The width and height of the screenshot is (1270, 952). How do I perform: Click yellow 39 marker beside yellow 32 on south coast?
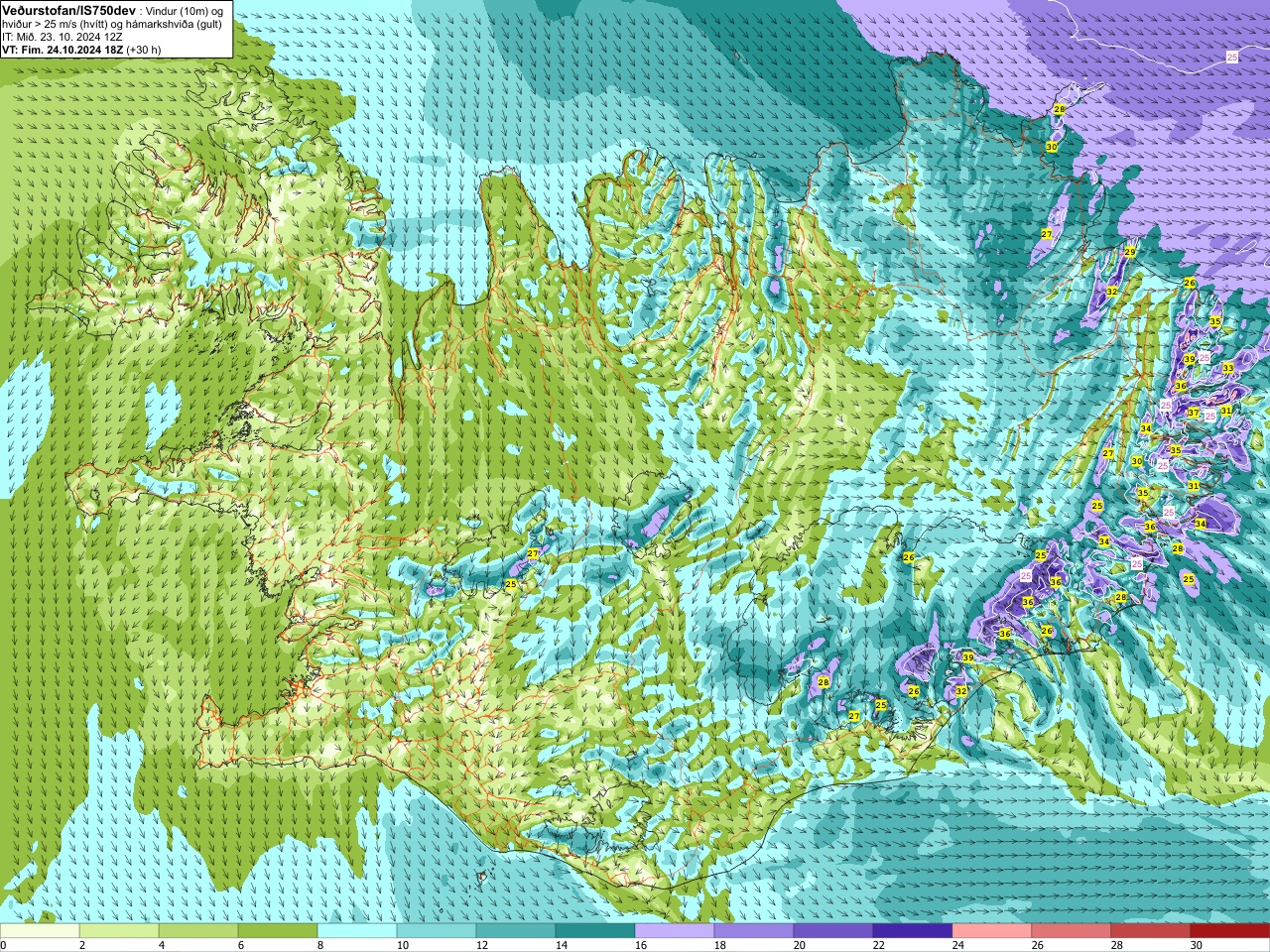click(x=967, y=657)
